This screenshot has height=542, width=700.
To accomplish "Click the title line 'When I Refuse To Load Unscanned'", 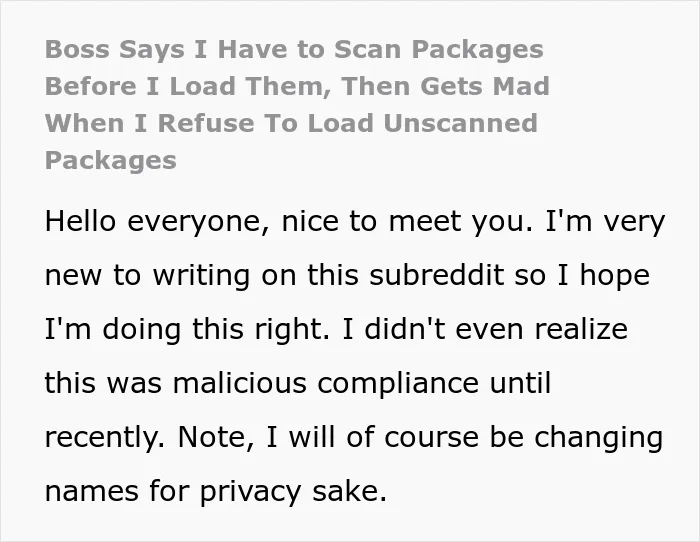I will (291, 123).
